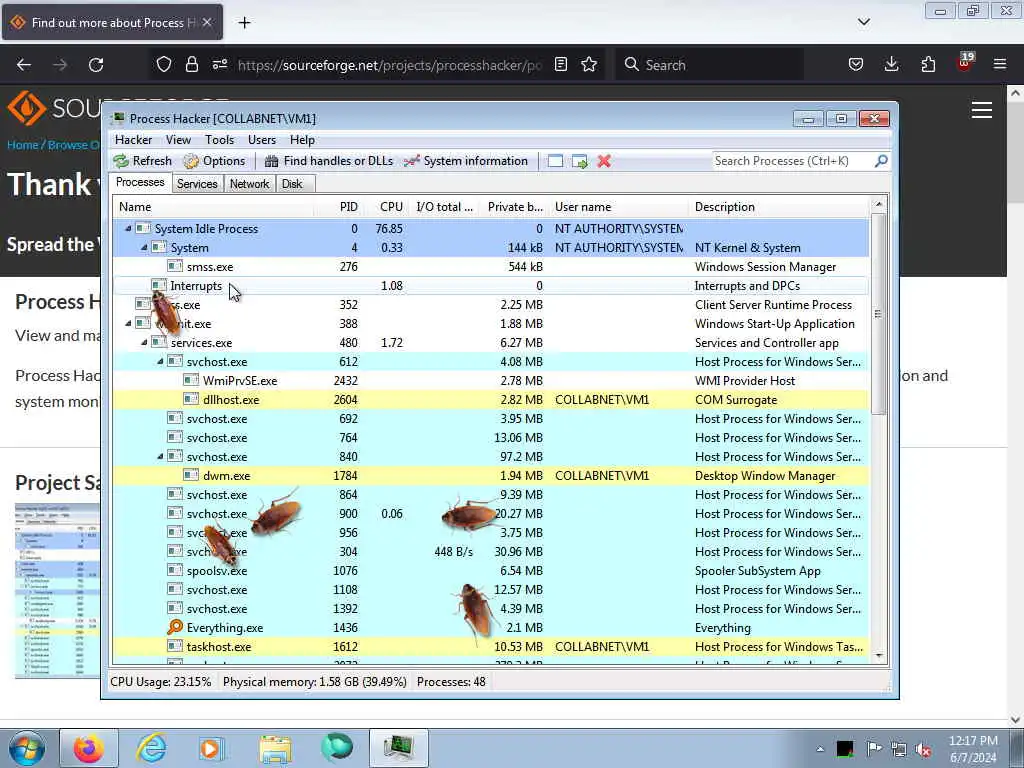Open Firefox list all tabs chevron
This screenshot has width=1024, height=768.
(x=863, y=22)
